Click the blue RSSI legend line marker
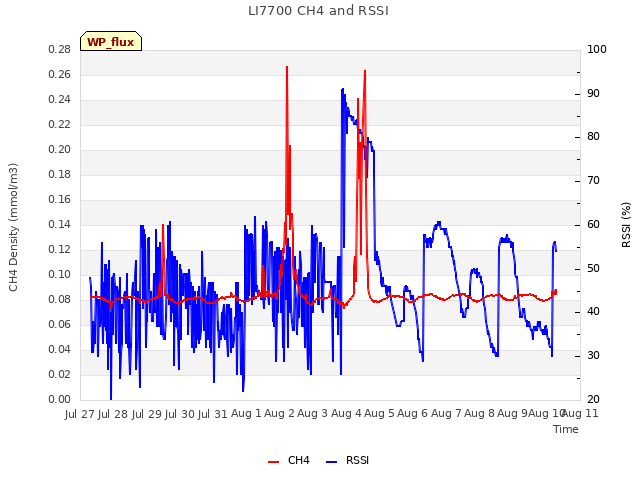 click(331, 462)
